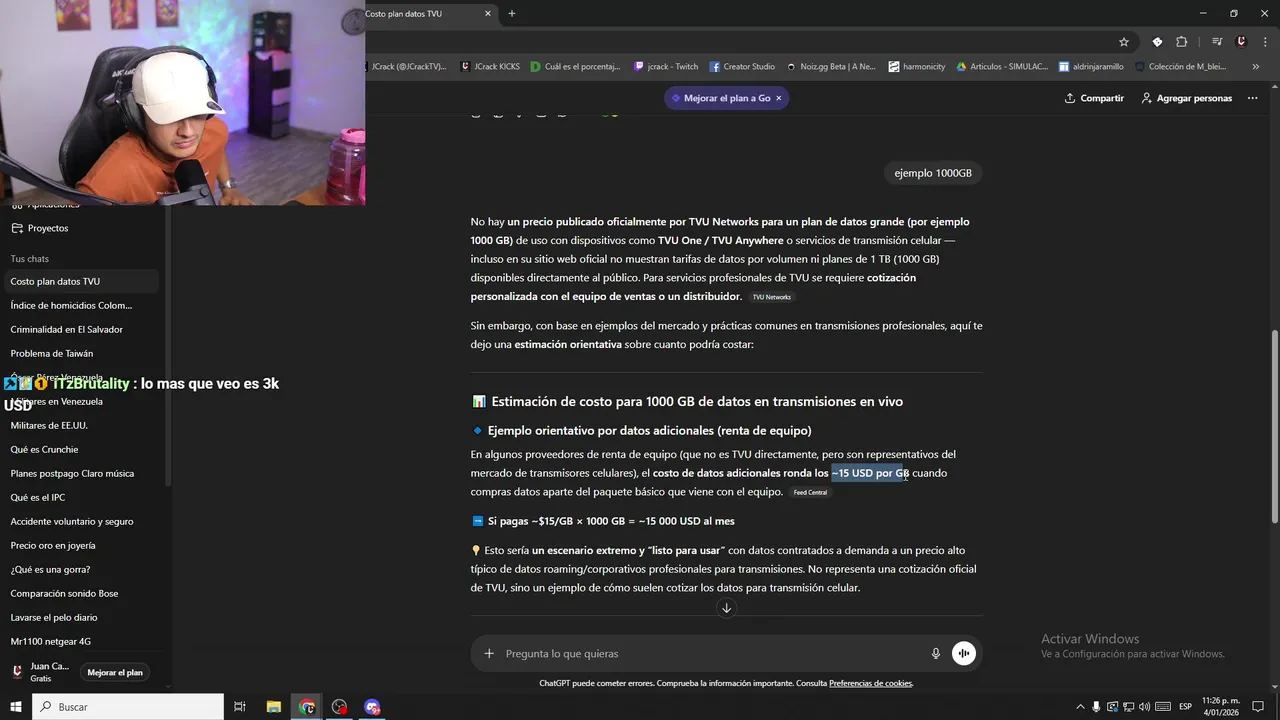Viewport: 1280px width, 720px height.
Task: Open the TVU Networks source citation
Action: (772, 297)
